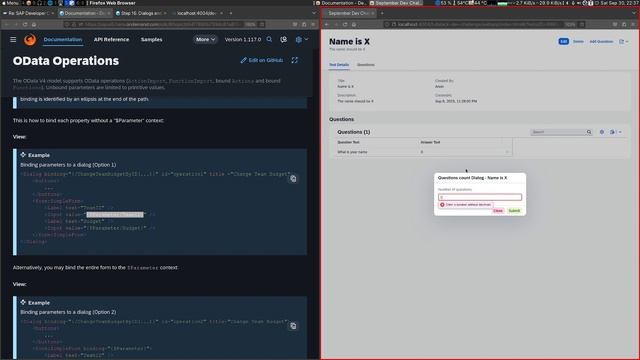This screenshot has height=360, width=640.
Task: Click Submit in the Questions count dialog
Action: click(x=514, y=211)
